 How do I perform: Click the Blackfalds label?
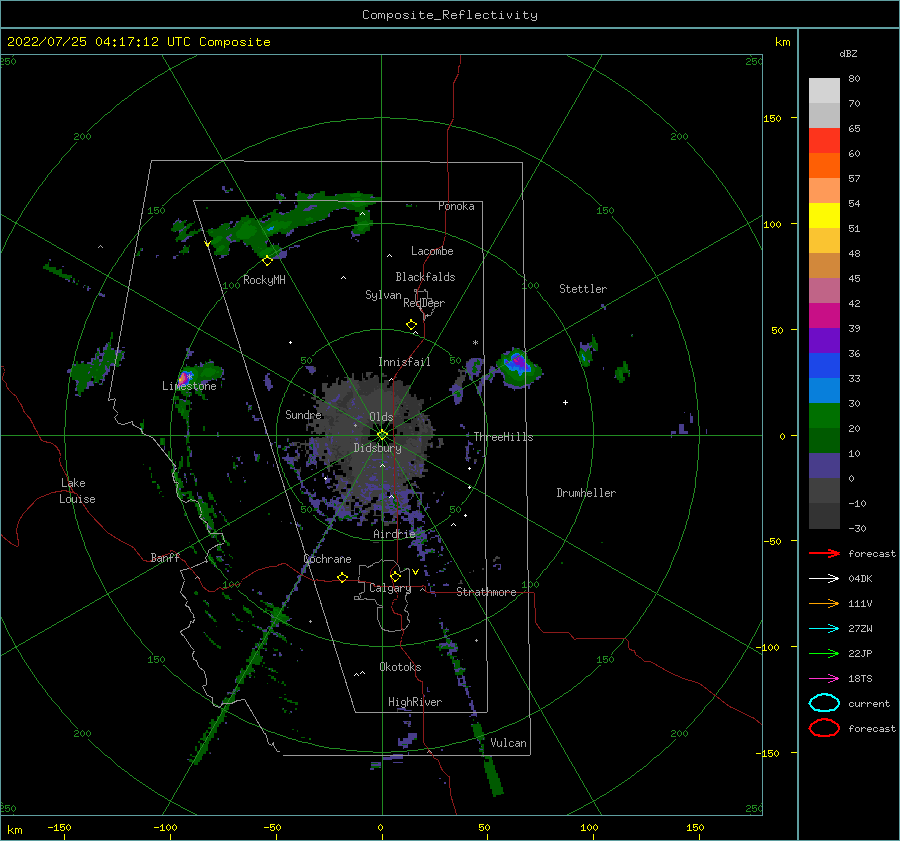click(x=425, y=277)
